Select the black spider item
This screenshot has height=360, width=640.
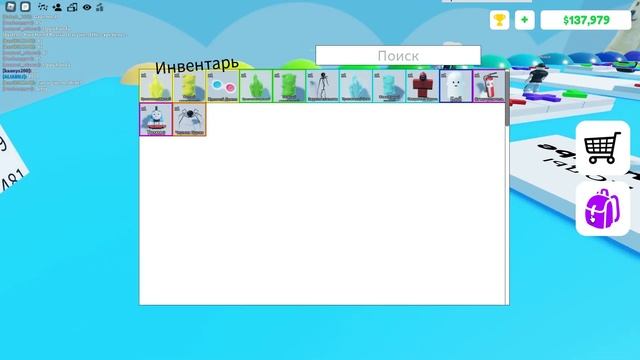pos(189,119)
